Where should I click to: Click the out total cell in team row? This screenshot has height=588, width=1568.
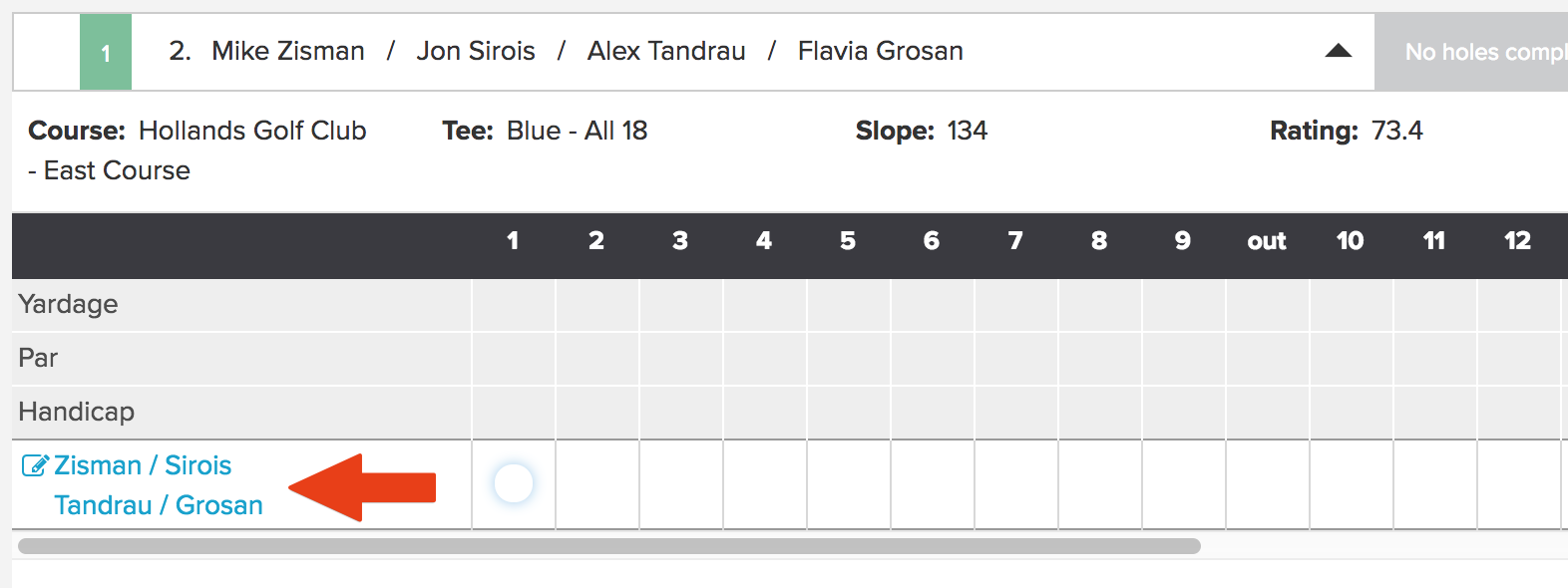click(1268, 484)
